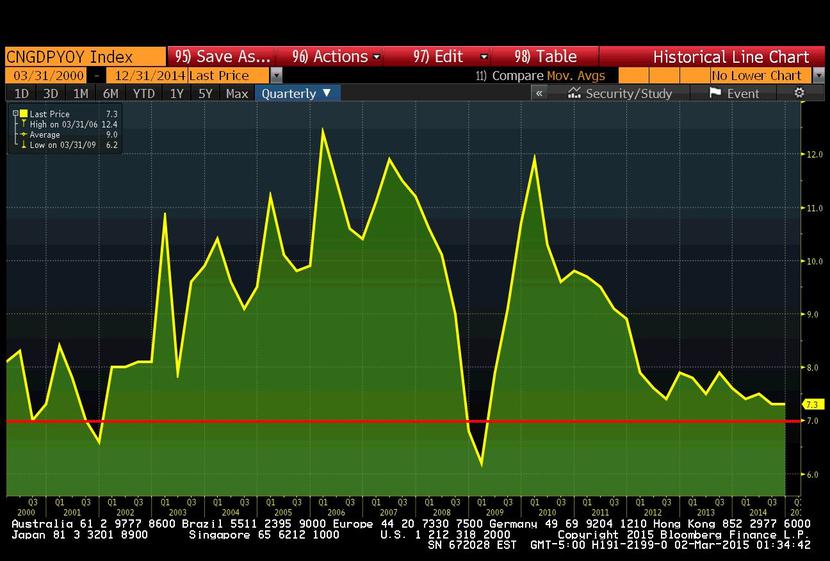Select the 1D time range
This screenshot has height=561, width=830.
pyautogui.click(x=21, y=93)
